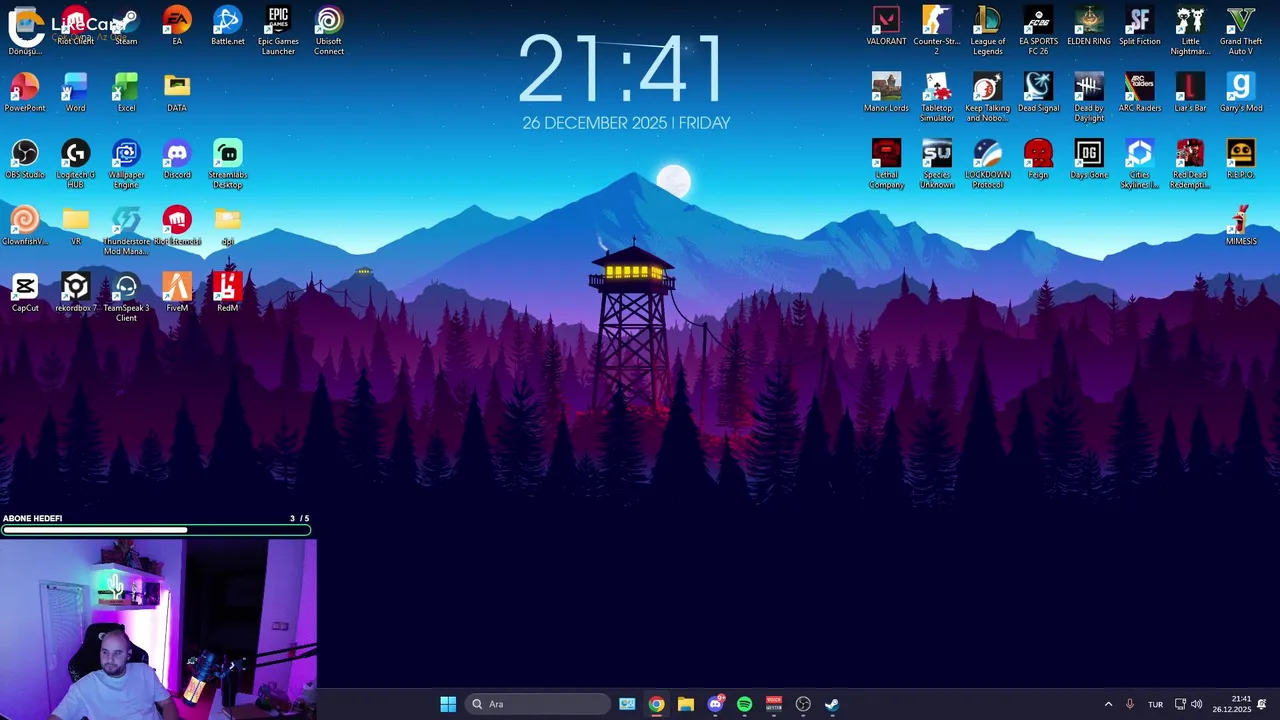Select the FiveM shortcut

click(x=177, y=293)
